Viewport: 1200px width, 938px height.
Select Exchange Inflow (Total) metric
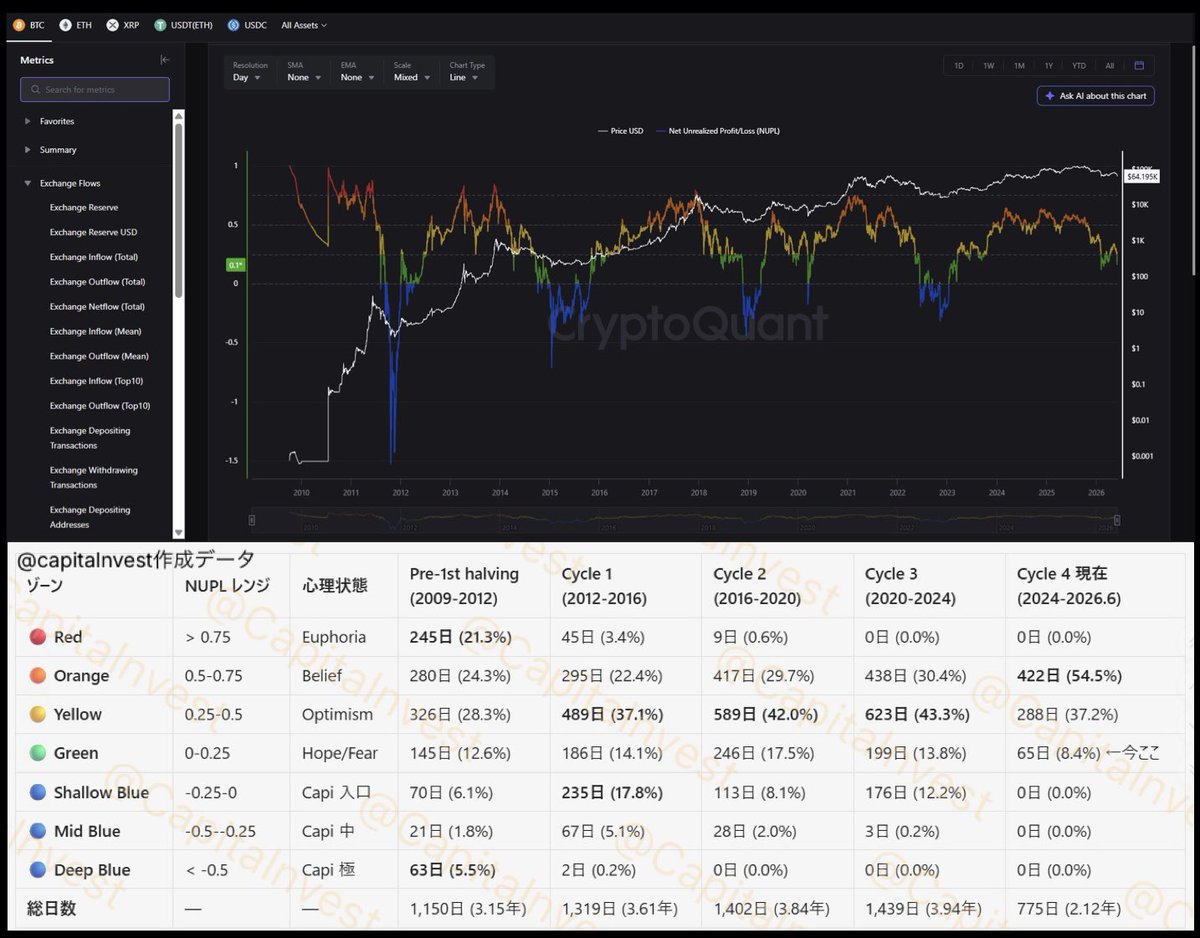coord(94,257)
